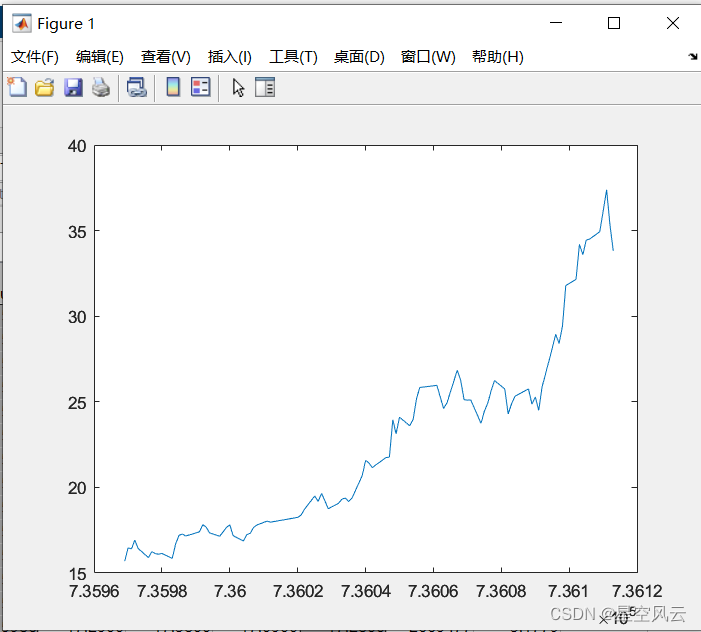Open the 插入(I) menu
This screenshot has height=632, width=701.
230,57
